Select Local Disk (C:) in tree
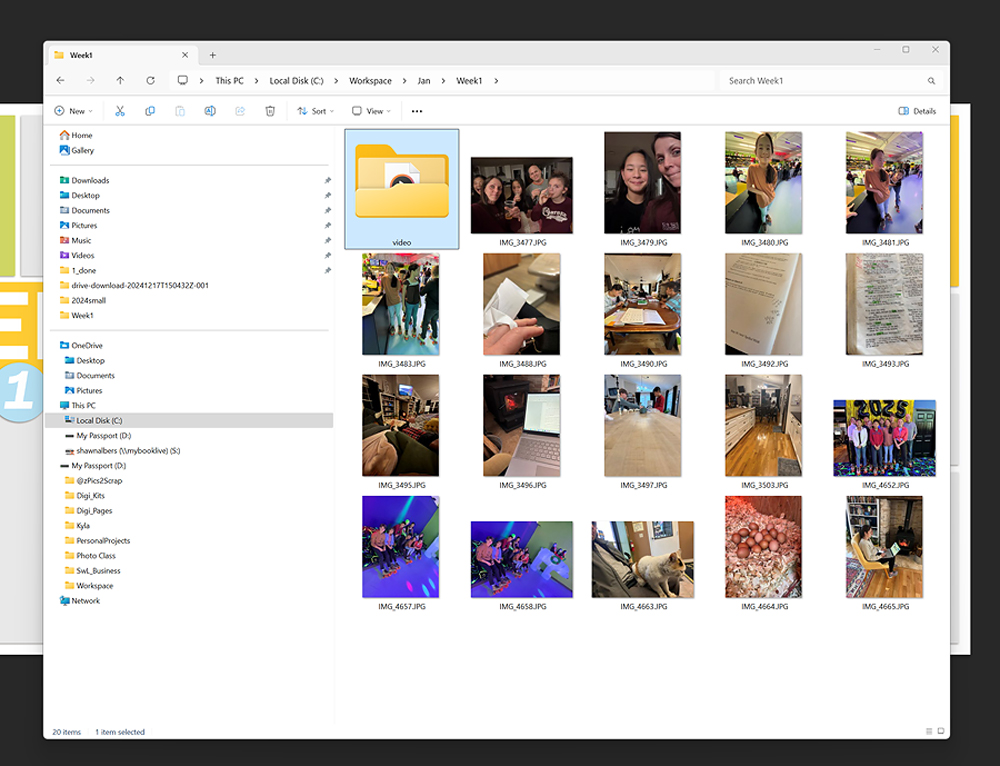1000x766 pixels. coord(189,420)
